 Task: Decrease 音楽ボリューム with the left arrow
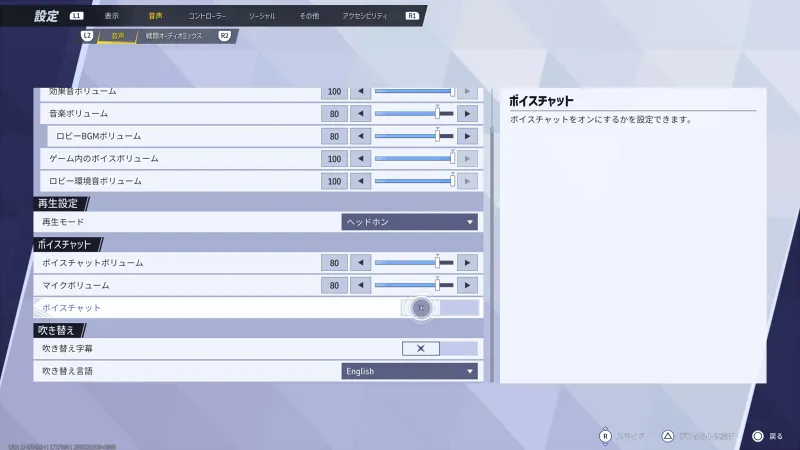[x=361, y=114]
